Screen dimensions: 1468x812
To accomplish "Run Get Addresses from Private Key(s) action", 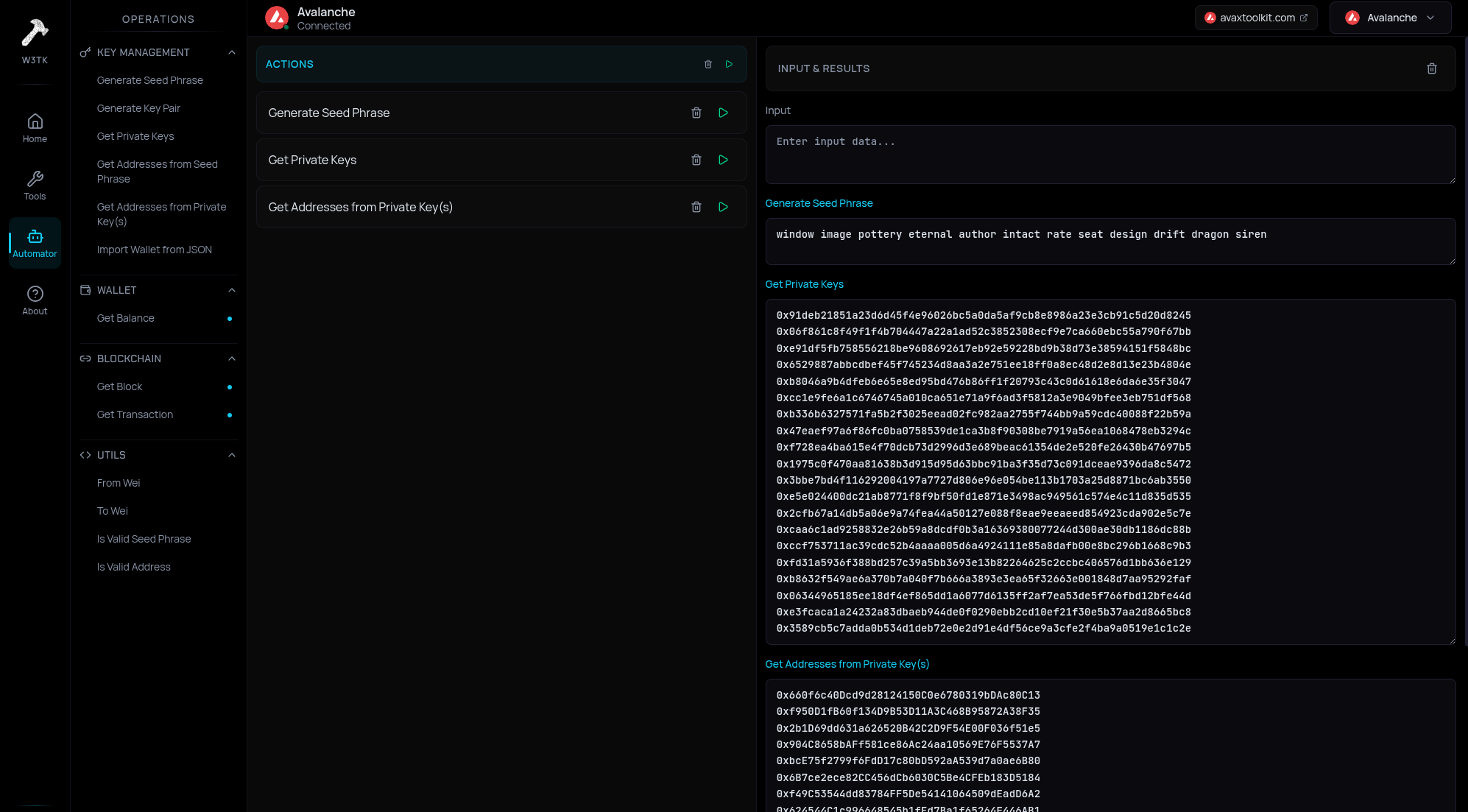I will point(724,207).
